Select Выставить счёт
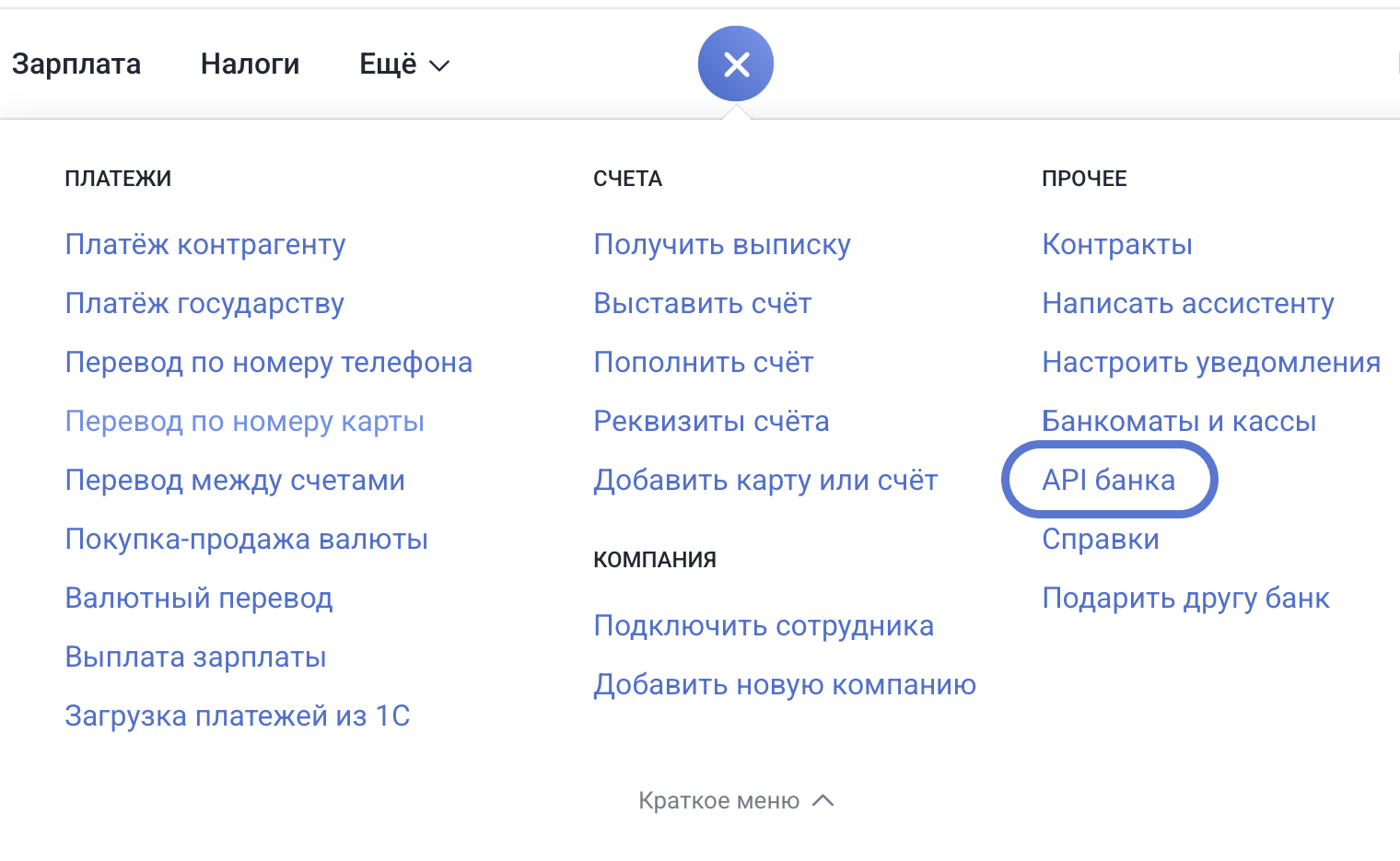The image size is (1400, 861). point(702,303)
